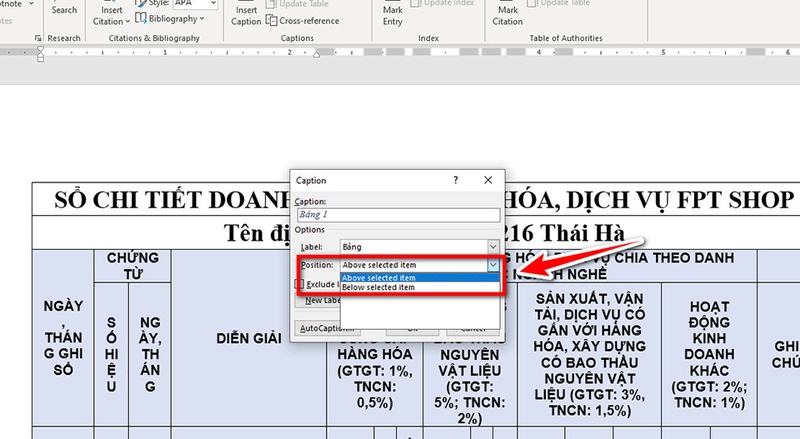
Task: Click the Search button in Research group
Action: tap(64, 8)
